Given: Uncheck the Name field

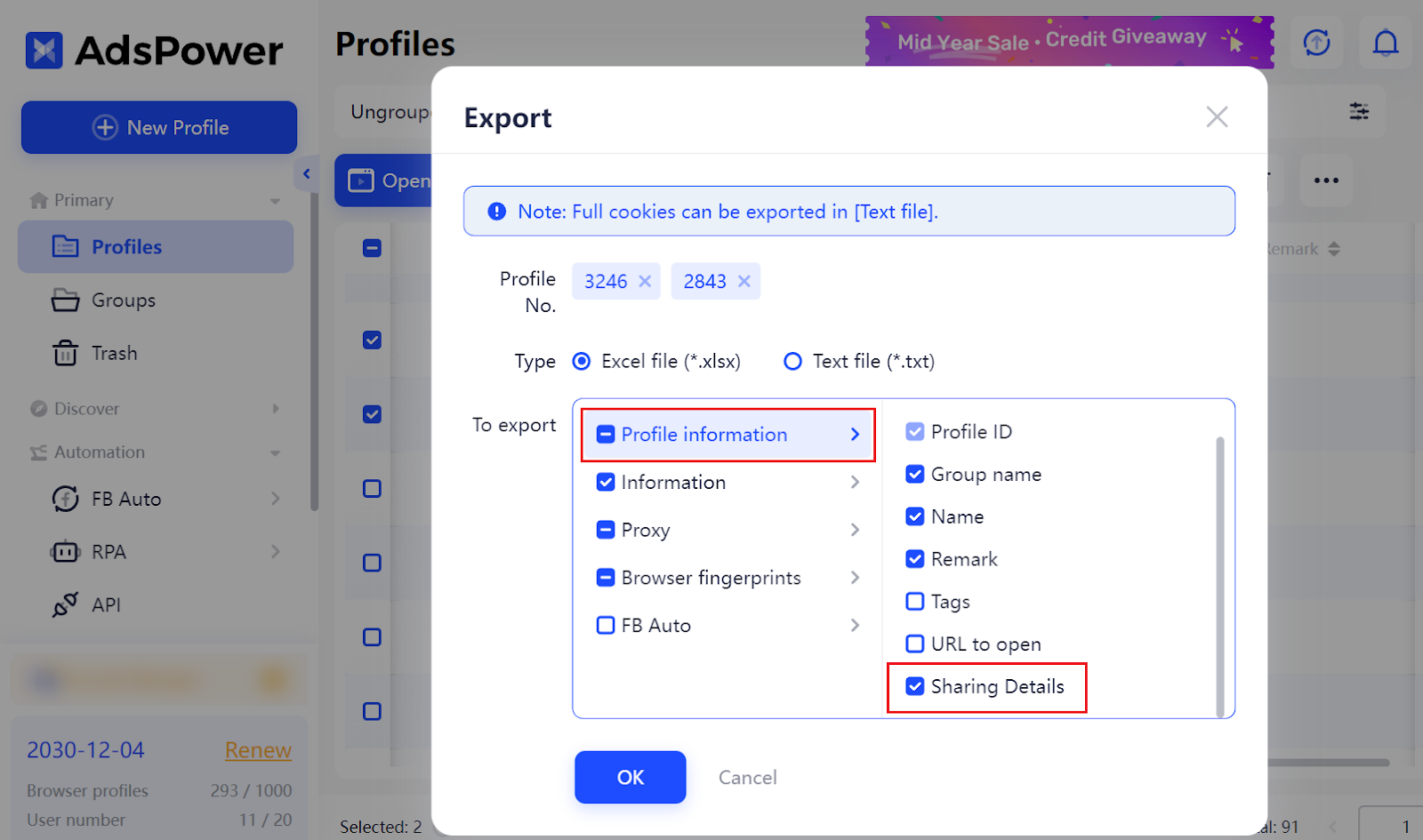Looking at the screenshot, I should point(915,516).
